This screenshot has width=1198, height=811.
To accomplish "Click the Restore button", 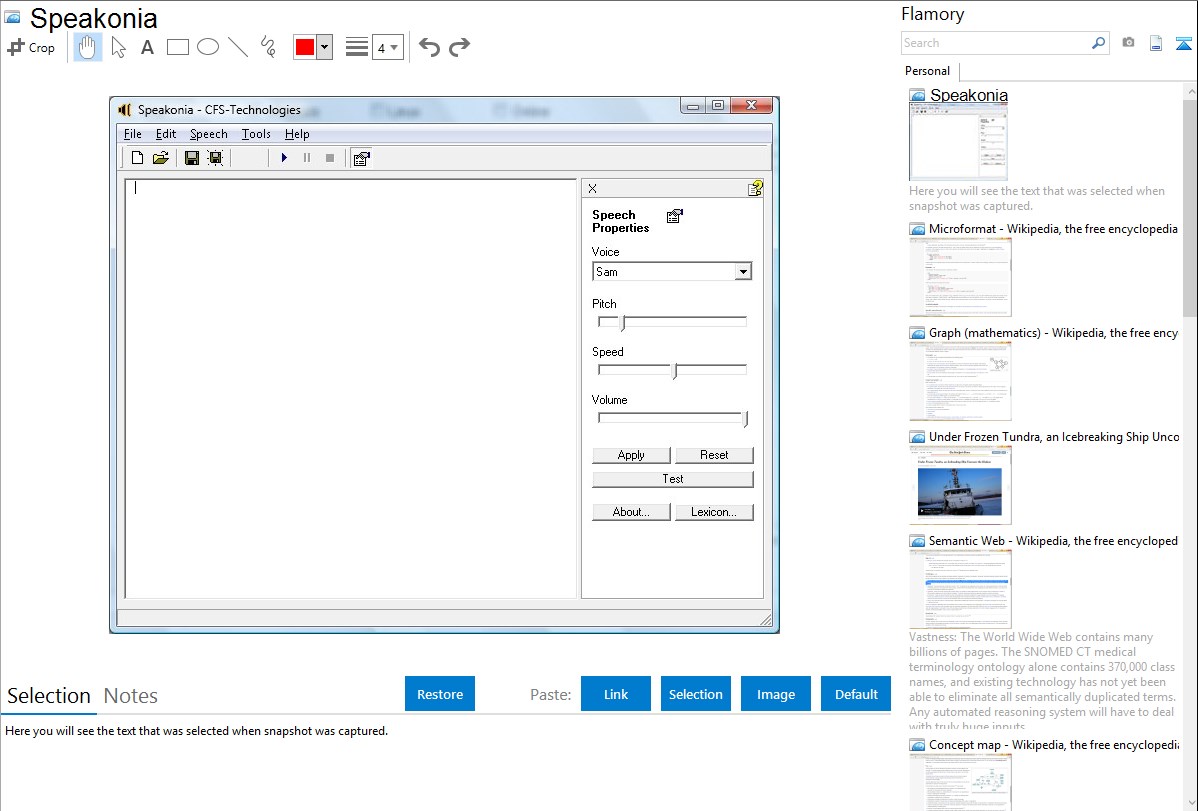I will click(440, 694).
